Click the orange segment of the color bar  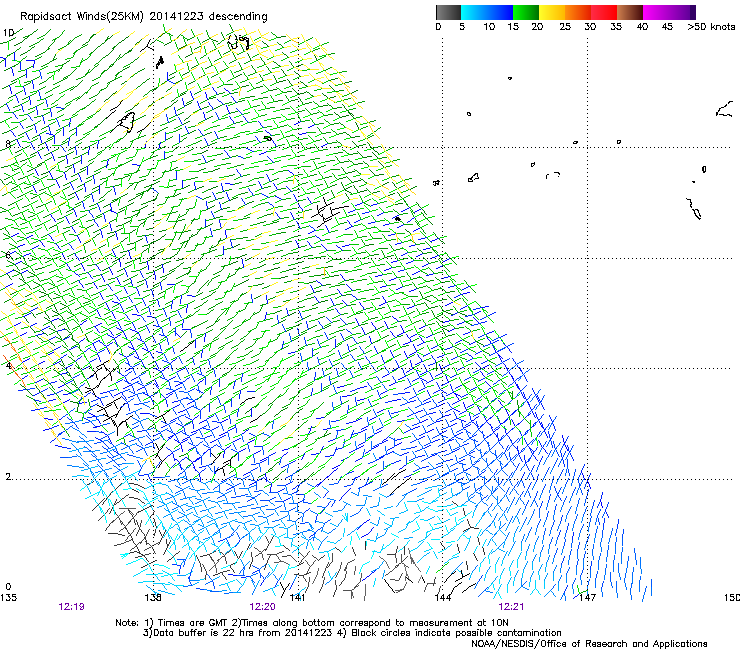(x=578, y=13)
